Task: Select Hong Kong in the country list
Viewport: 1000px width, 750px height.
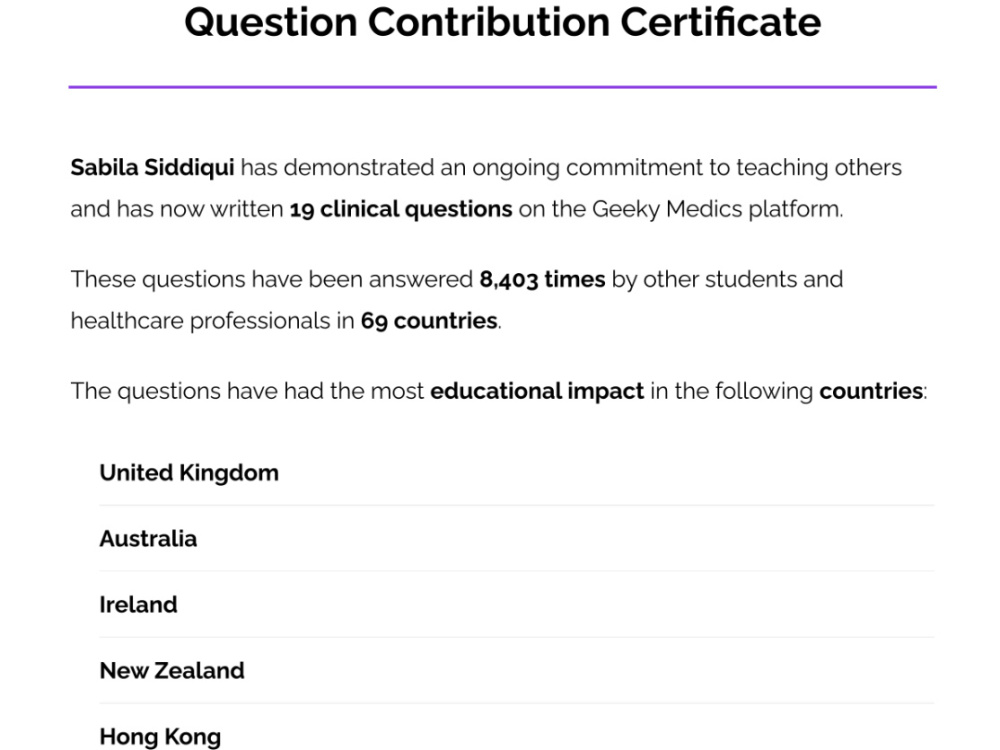Action: pos(160,737)
